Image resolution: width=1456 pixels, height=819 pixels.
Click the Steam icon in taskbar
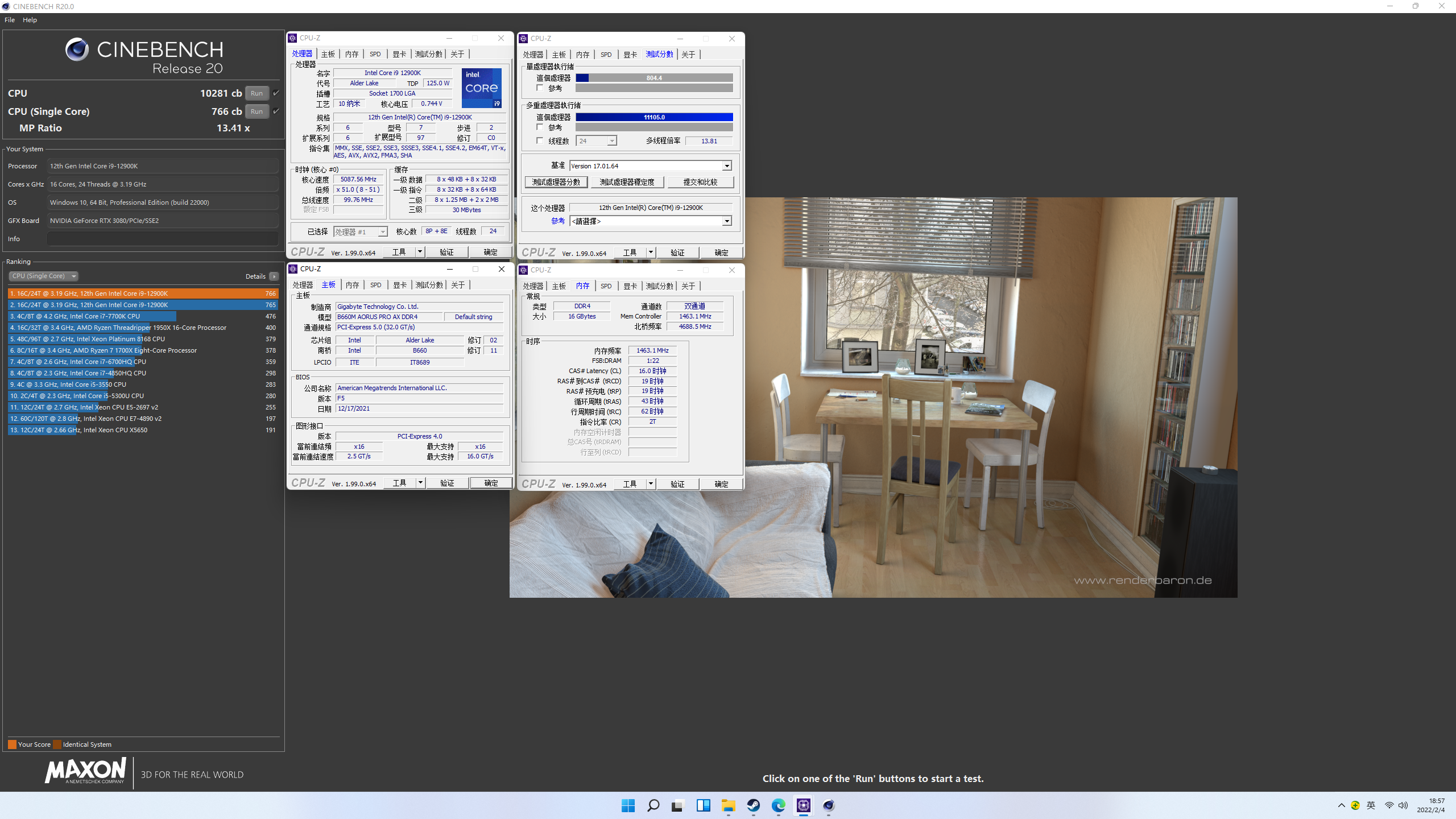click(x=754, y=805)
